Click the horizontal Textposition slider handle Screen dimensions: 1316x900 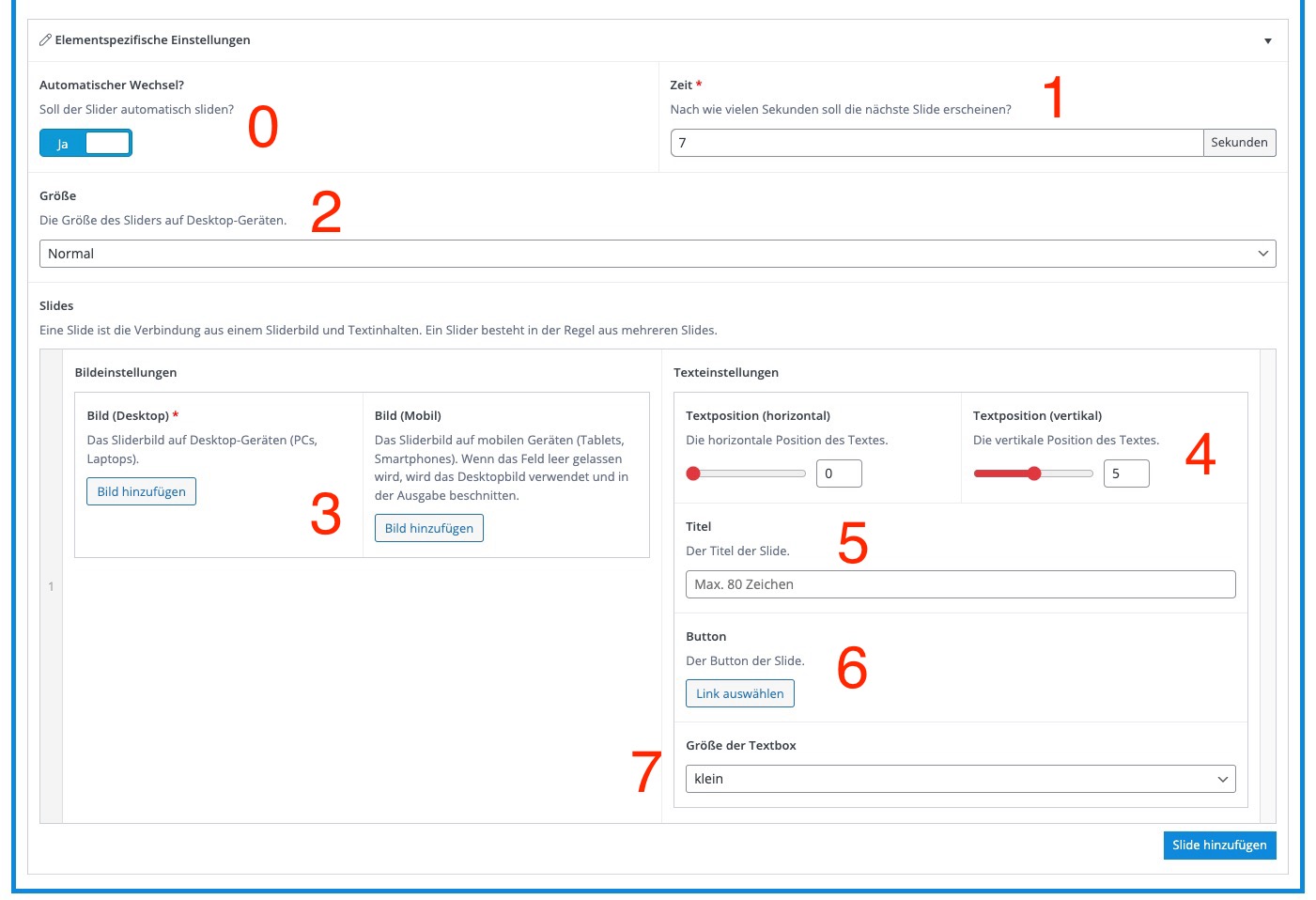[x=693, y=473]
